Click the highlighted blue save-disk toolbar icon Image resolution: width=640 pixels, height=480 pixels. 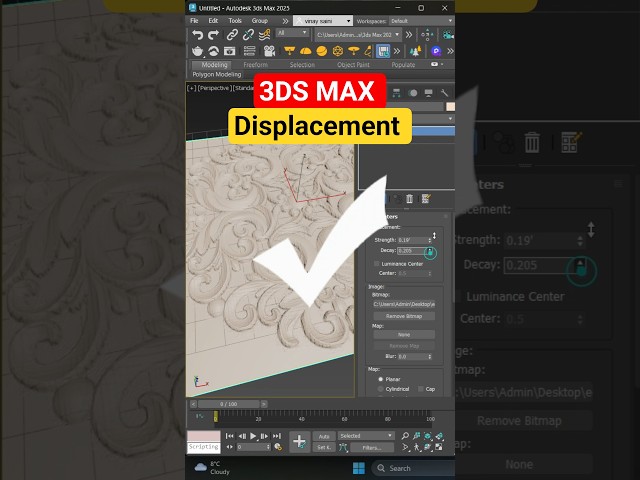(x=383, y=51)
